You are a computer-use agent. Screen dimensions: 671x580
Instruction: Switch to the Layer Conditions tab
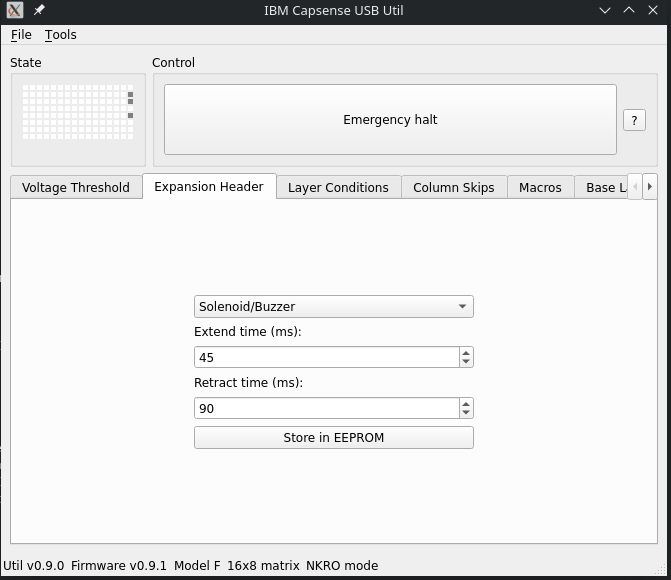(338, 187)
